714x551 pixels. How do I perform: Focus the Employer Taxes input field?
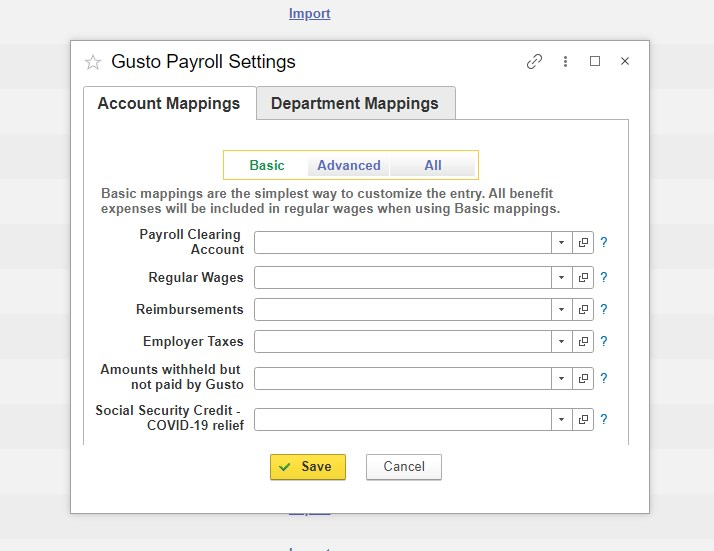pyautogui.click(x=403, y=341)
